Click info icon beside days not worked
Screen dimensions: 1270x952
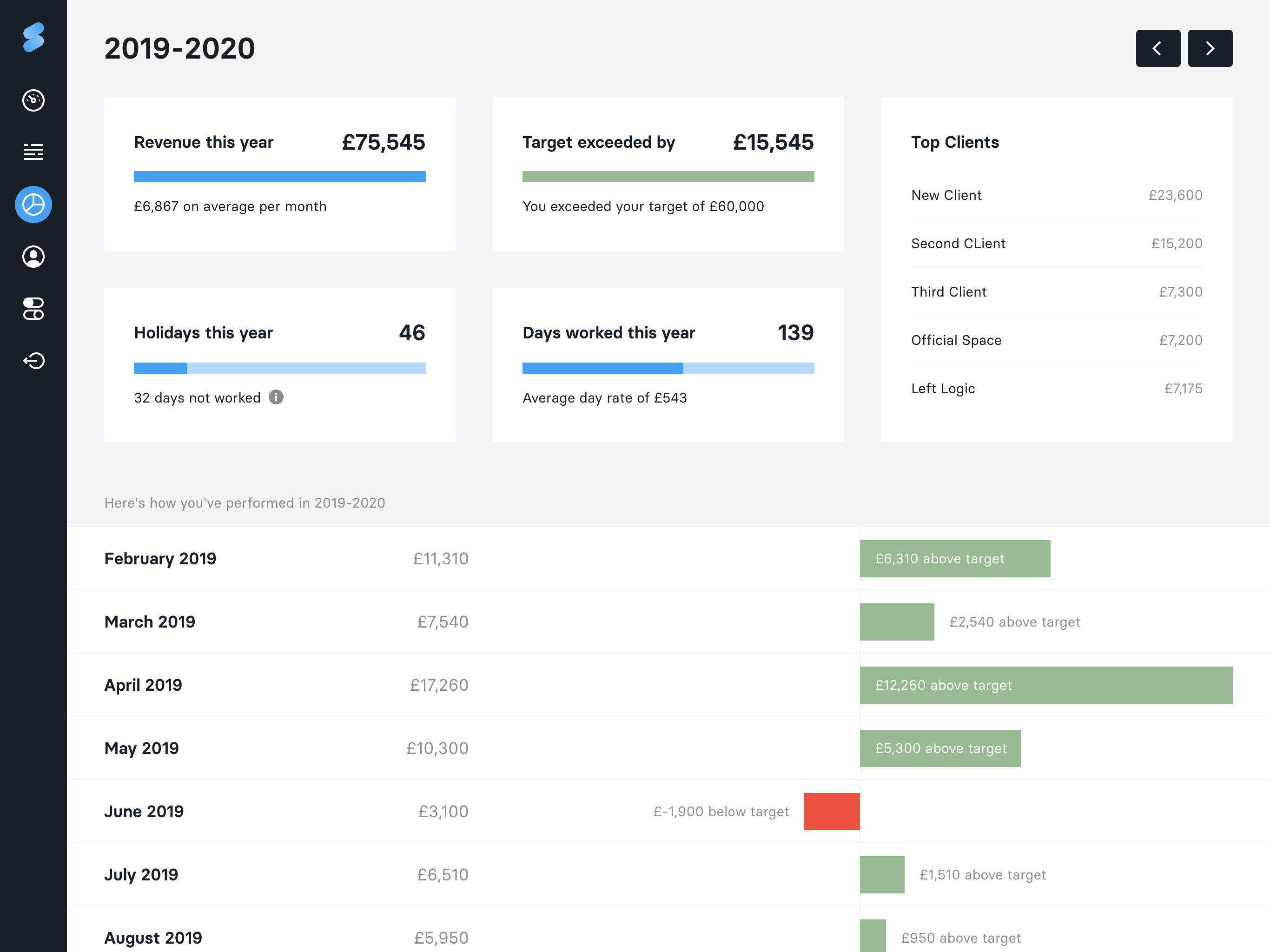pos(276,397)
